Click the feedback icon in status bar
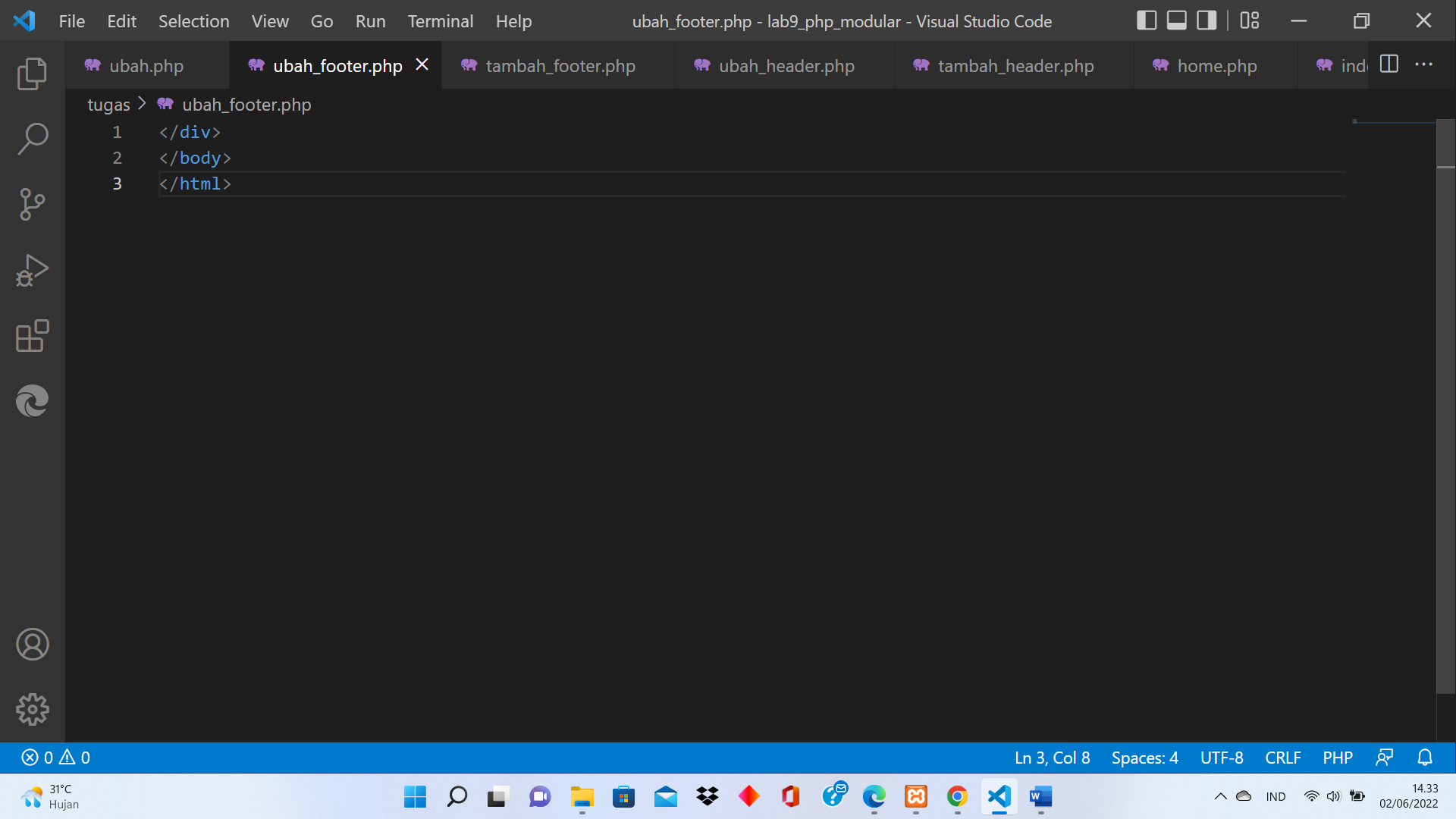Image resolution: width=1456 pixels, height=819 pixels. pyautogui.click(x=1385, y=758)
